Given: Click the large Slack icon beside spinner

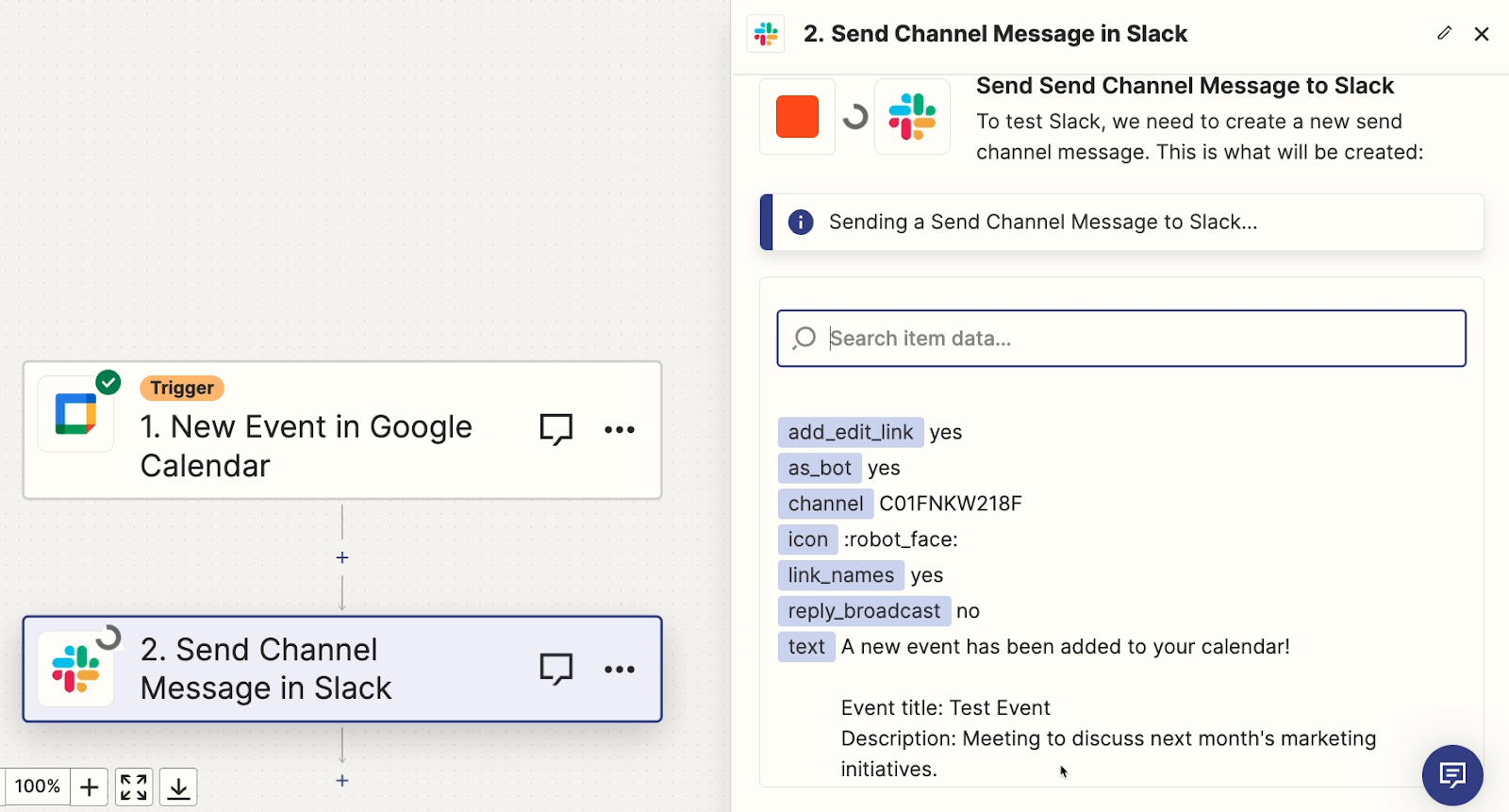Looking at the screenshot, I should click(x=912, y=117).
